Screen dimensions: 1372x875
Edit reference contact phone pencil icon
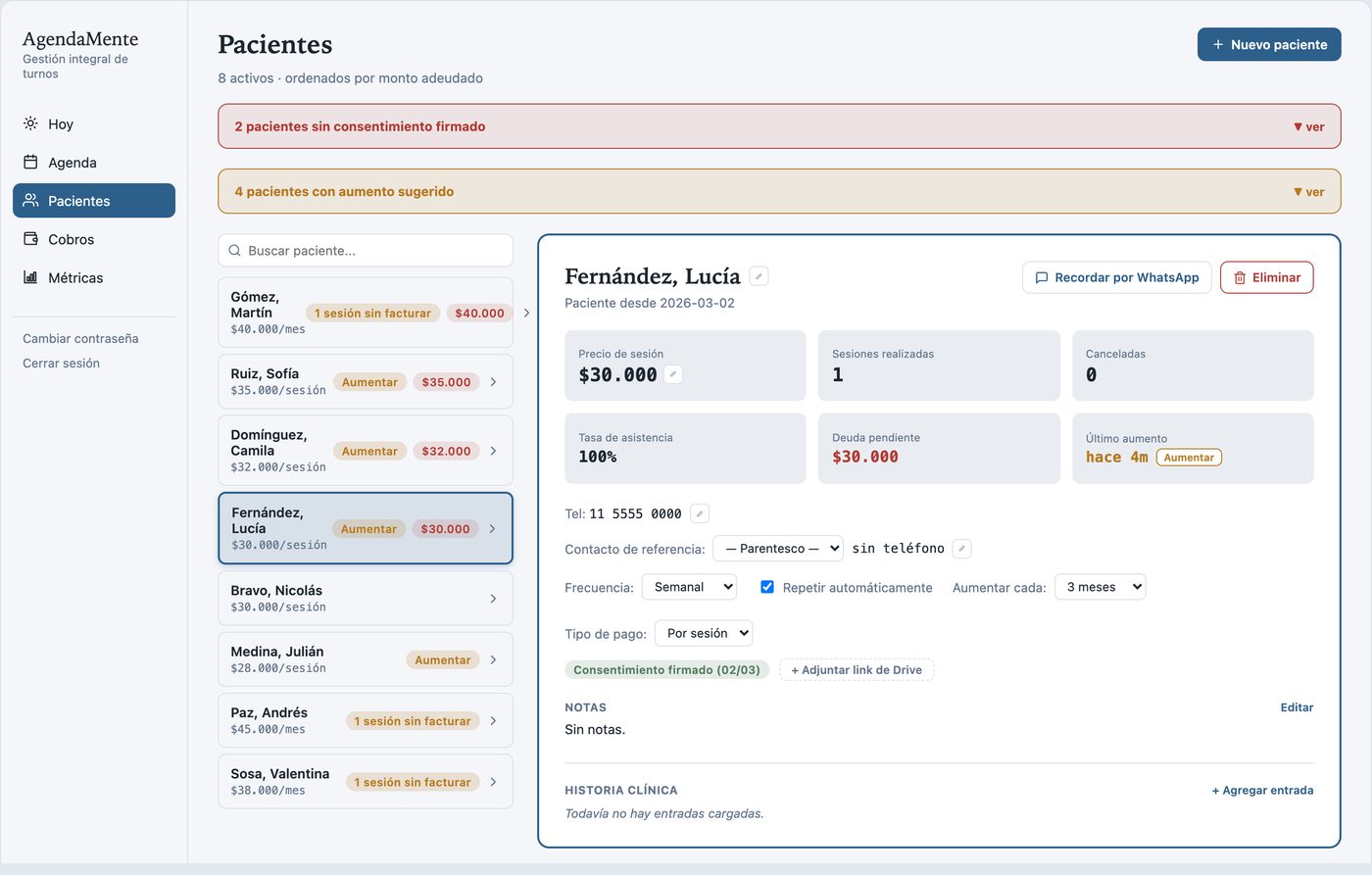(x=962, y=549)
